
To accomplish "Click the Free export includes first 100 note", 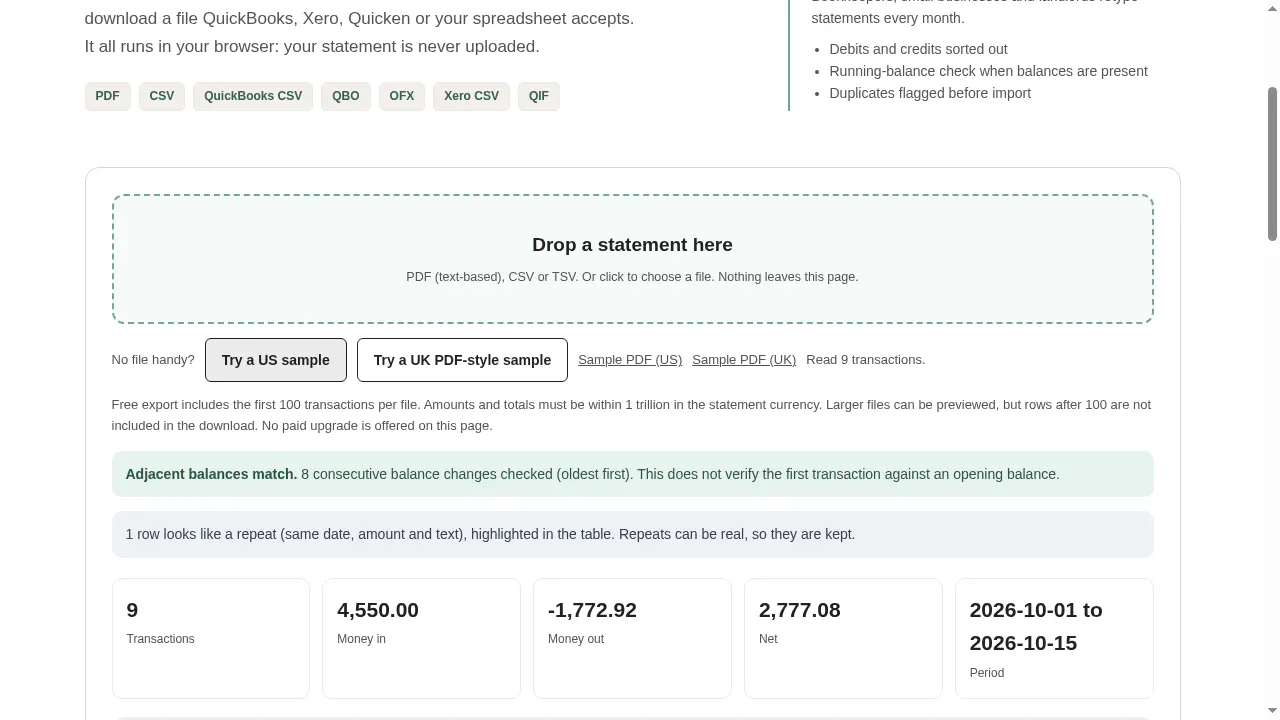I will point(632,415).
